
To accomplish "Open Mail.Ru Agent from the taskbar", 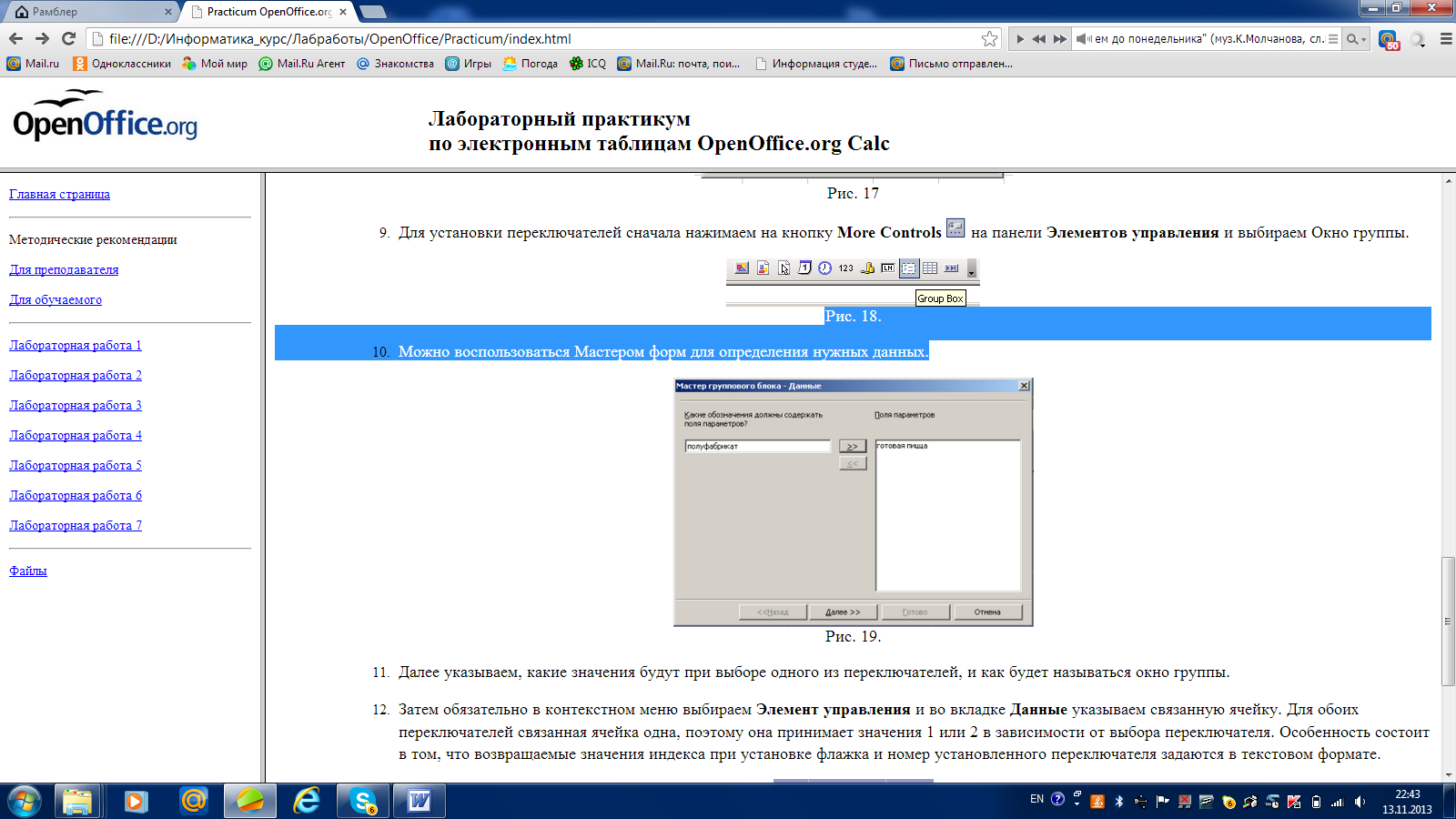I will tap(193, 801).
